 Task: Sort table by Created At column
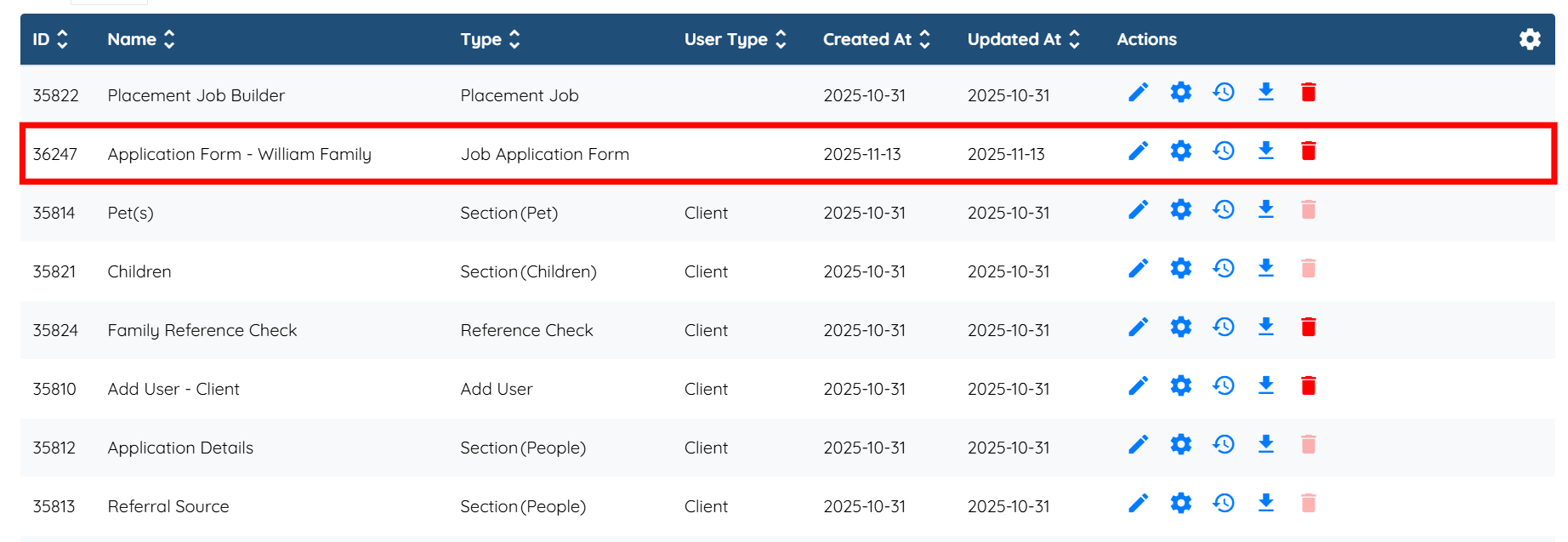(x=924, y=39)
